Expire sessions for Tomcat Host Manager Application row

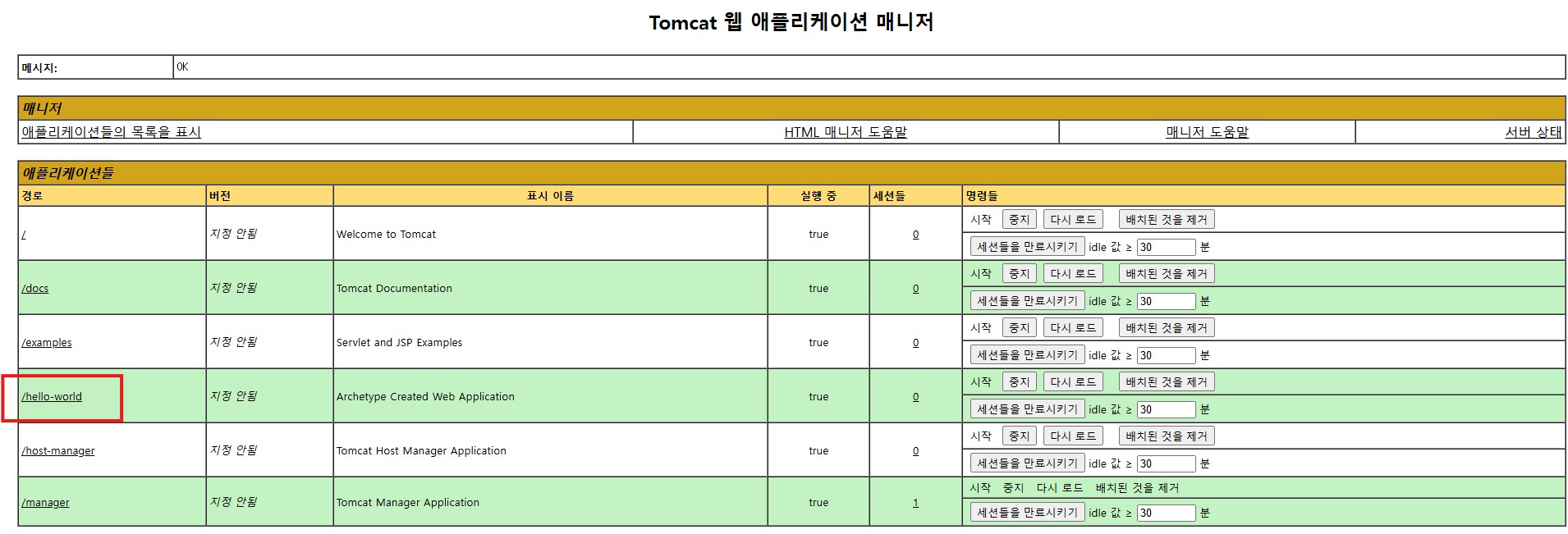click(1027, 463)
